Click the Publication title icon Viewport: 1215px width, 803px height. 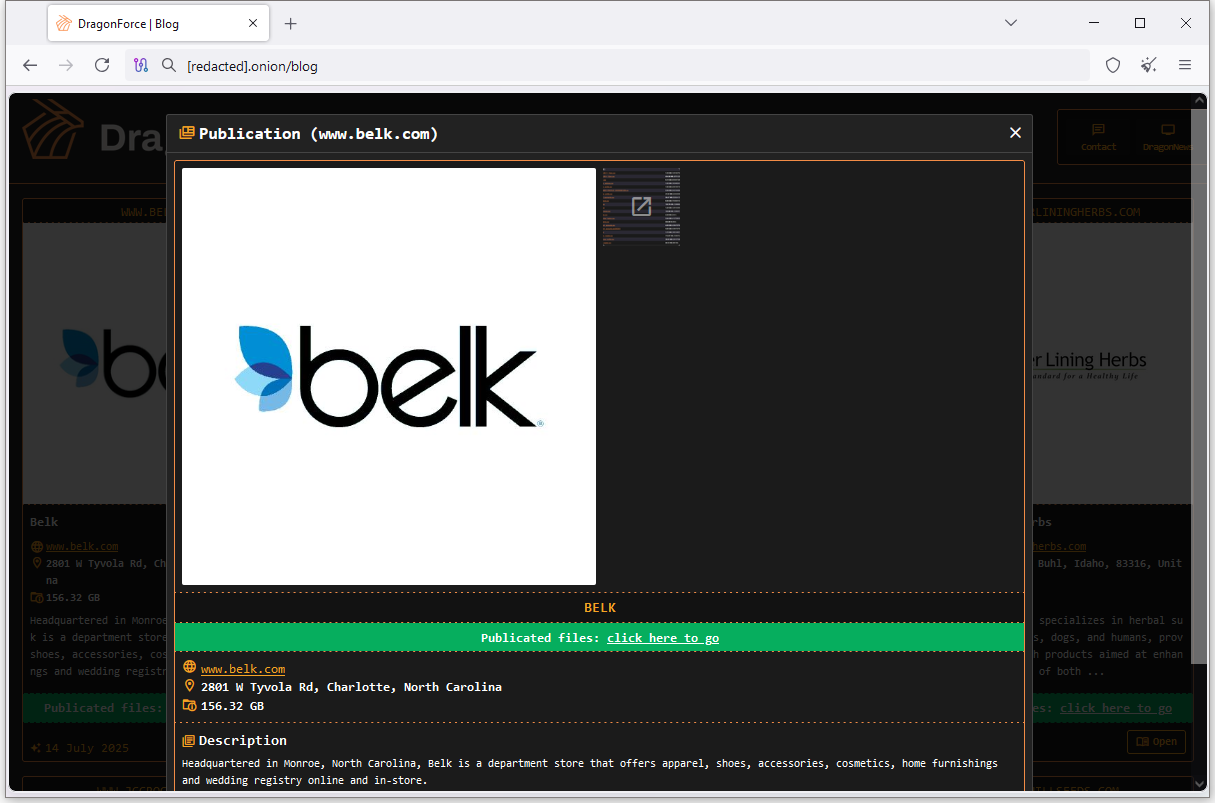[187, 133]
